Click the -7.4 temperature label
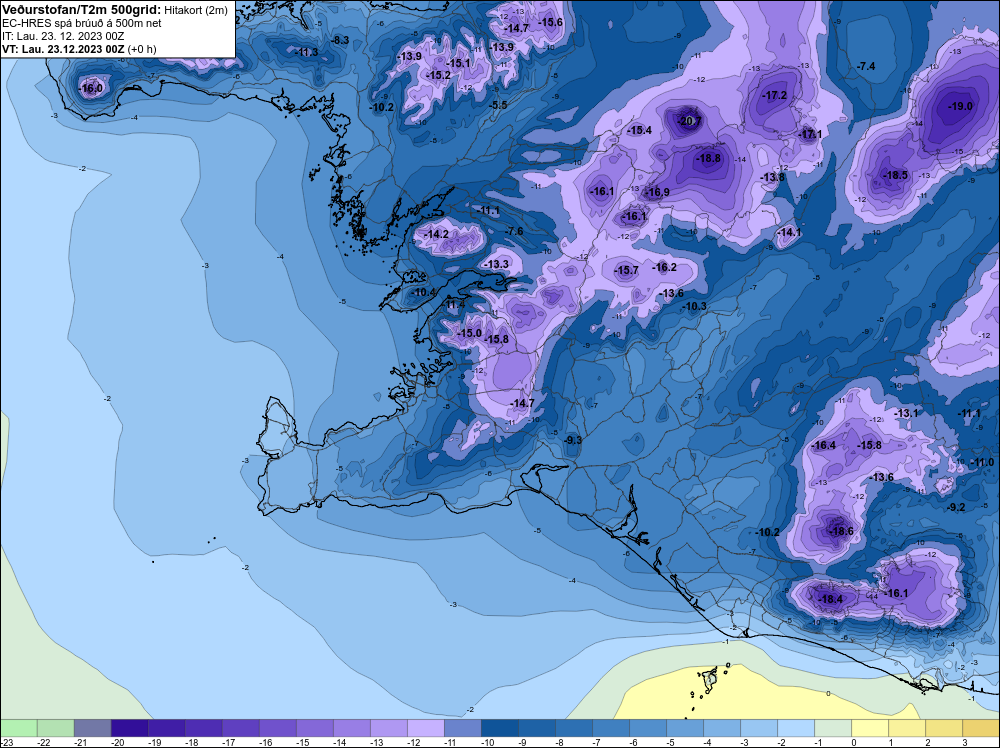 pos(866,66)
